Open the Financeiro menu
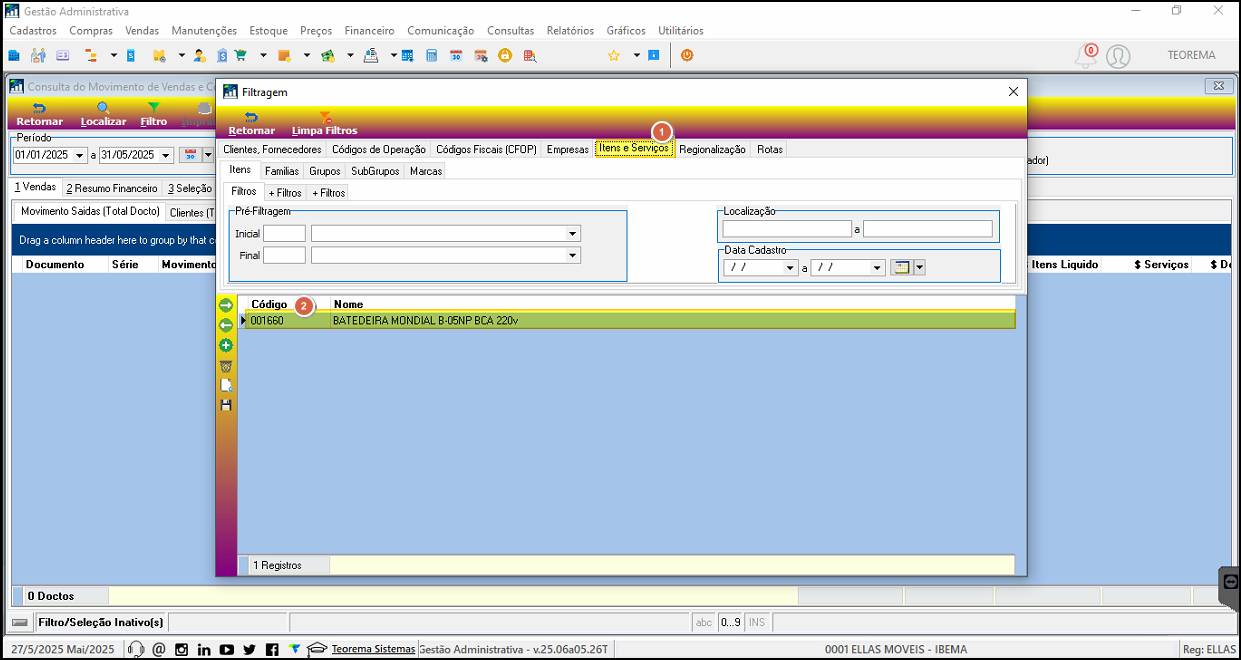The image size is (1241, 660). pyautogui.click(x=369, y=31)
